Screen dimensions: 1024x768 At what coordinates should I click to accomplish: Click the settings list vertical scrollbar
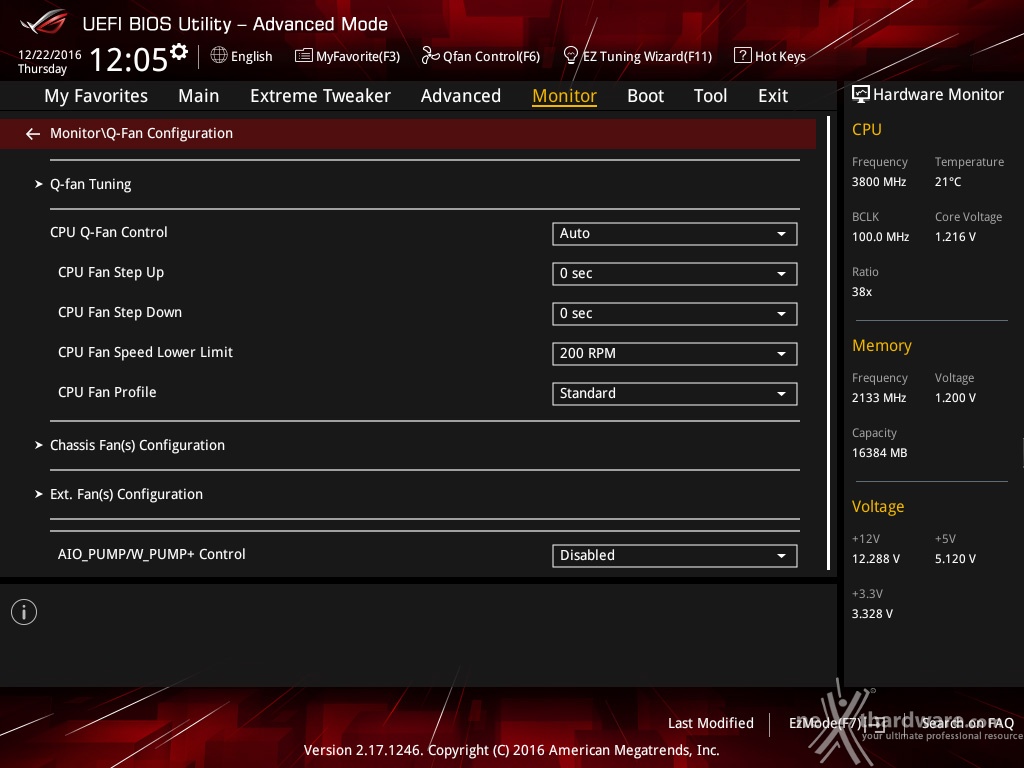pos(828,343)
